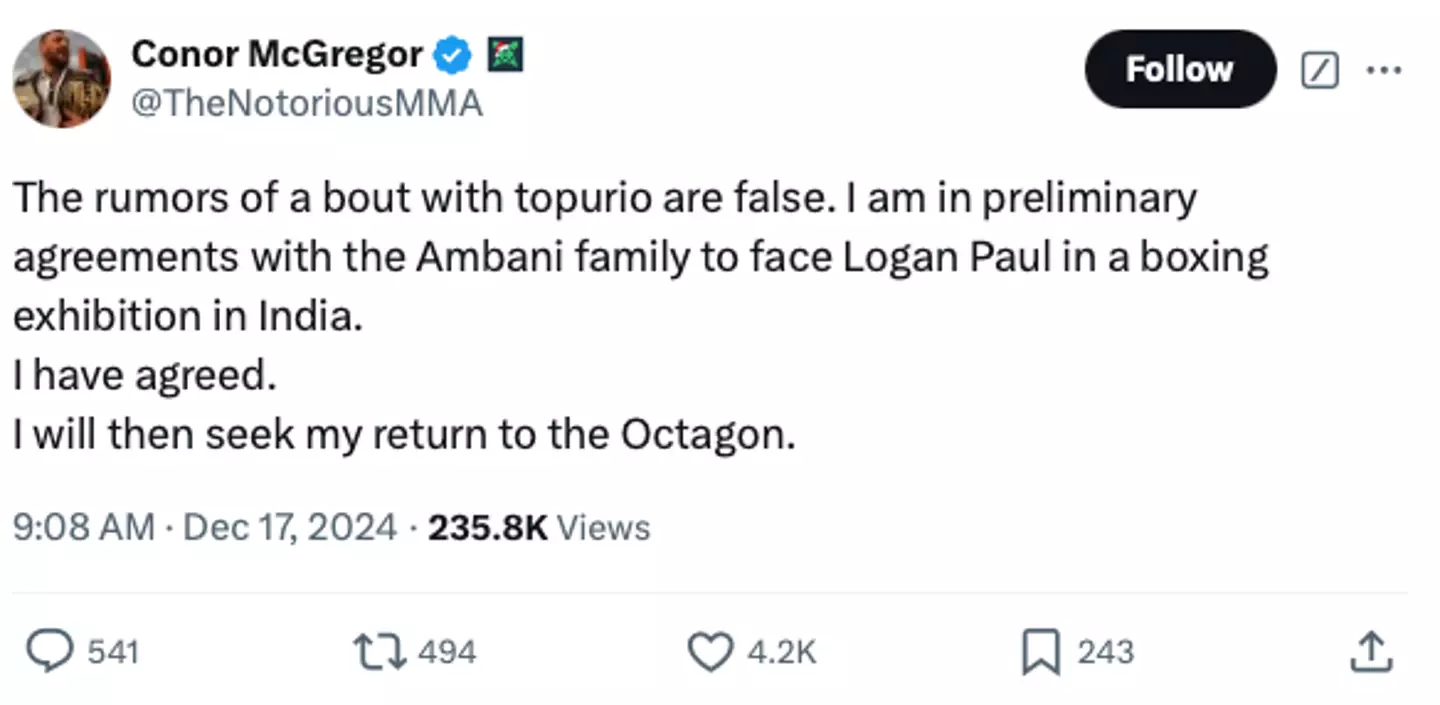This screenshot has width=1440, height=705.
Task: Click the repost arrows icon
Action: [379, 652]
